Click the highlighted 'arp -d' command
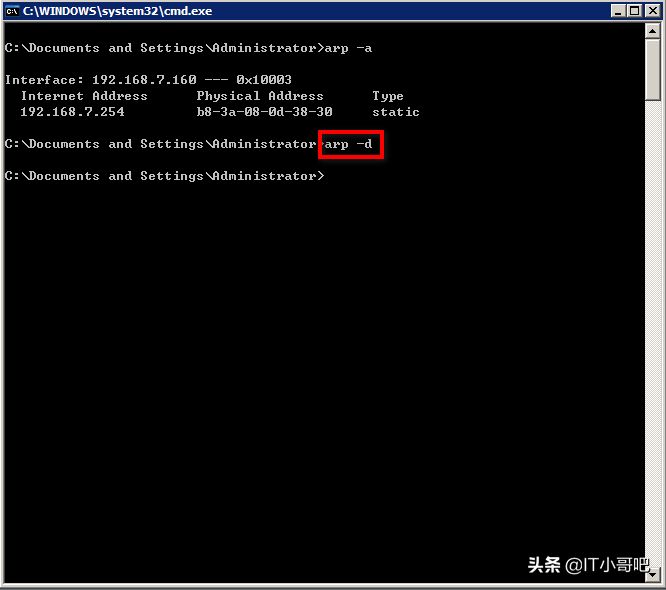666x590 pixels. coord(350,144)
